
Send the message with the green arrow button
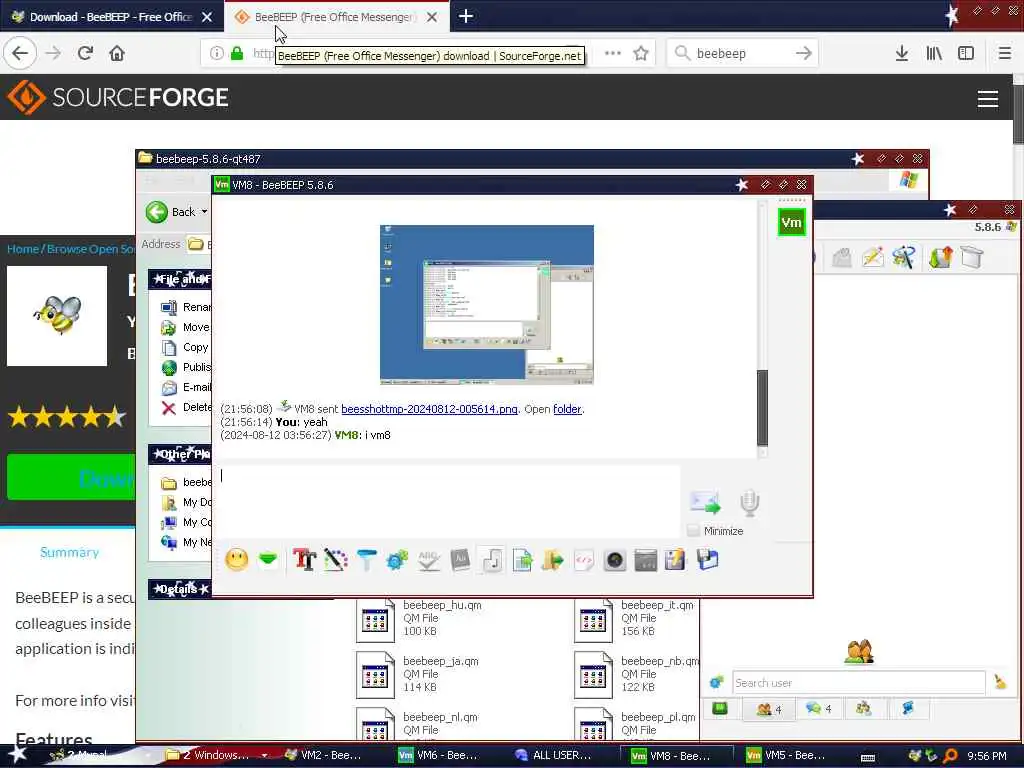(x=705, y=502)
